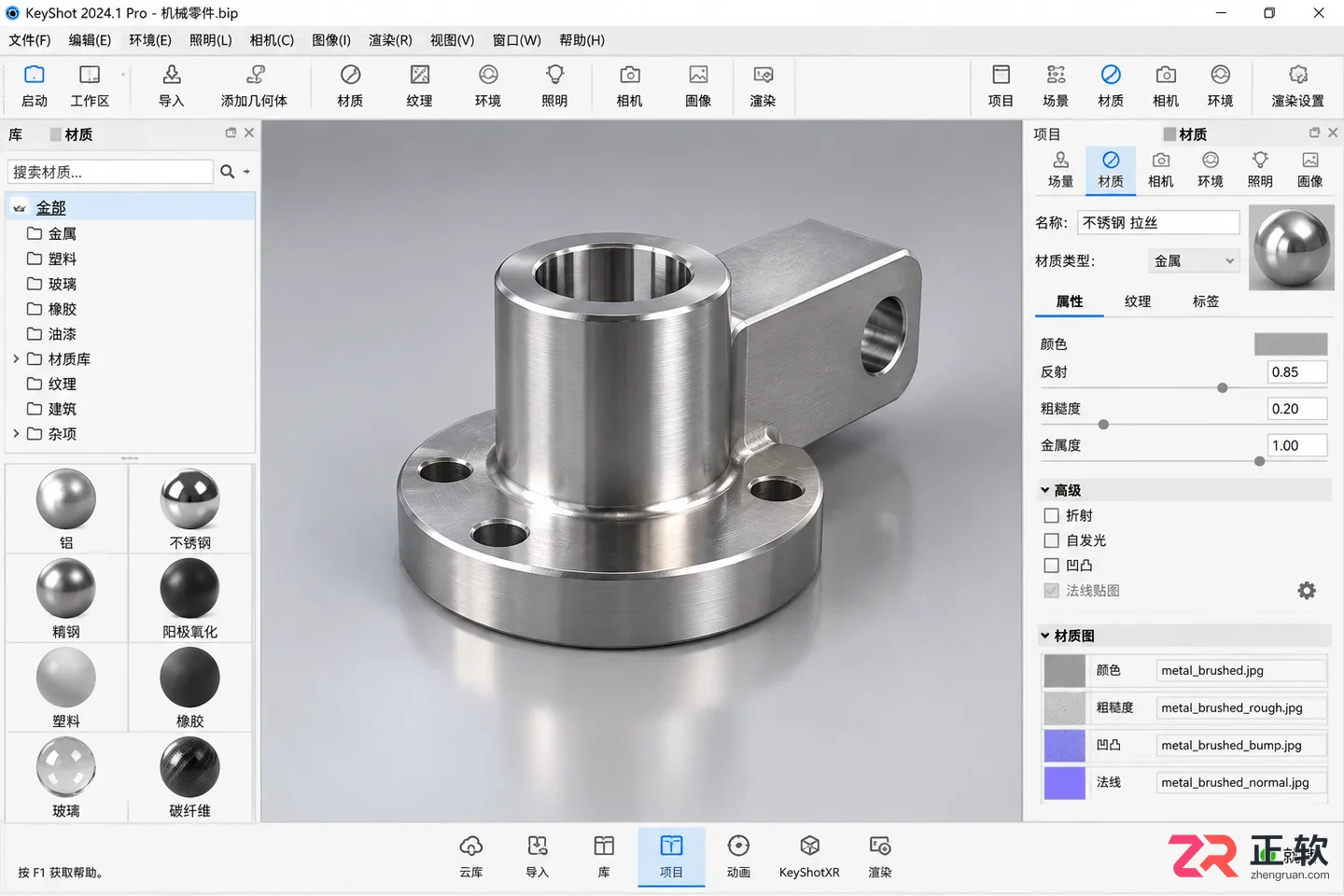Screen dimensions: 1344x896
Task: Toggle the 凹凸 bump checkbox
Action: pos(1052,566)
